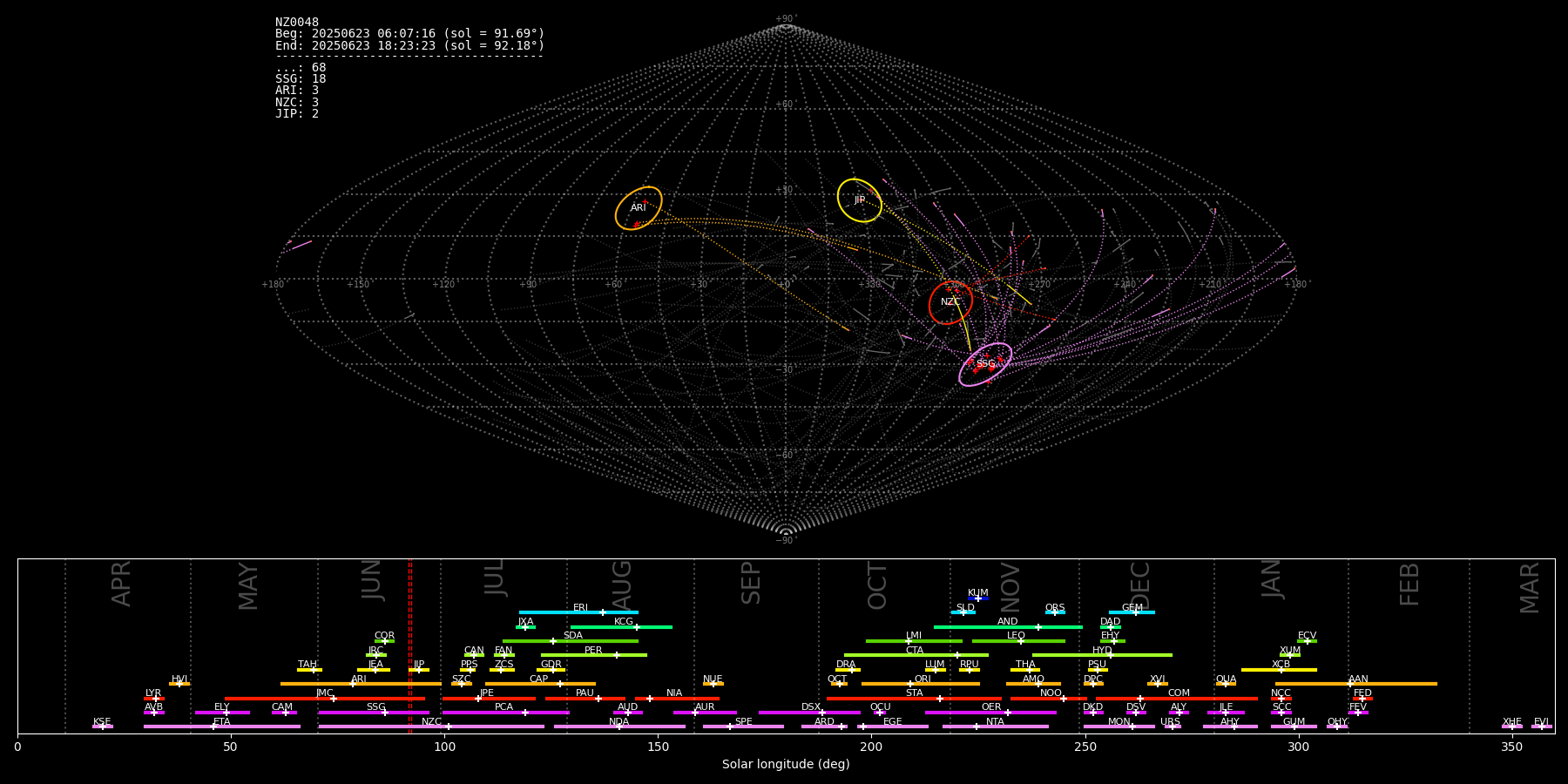Click the yellow JIP radiant ellipse on sky map
Screen dimensions: 1568x784
pos(860,200)
